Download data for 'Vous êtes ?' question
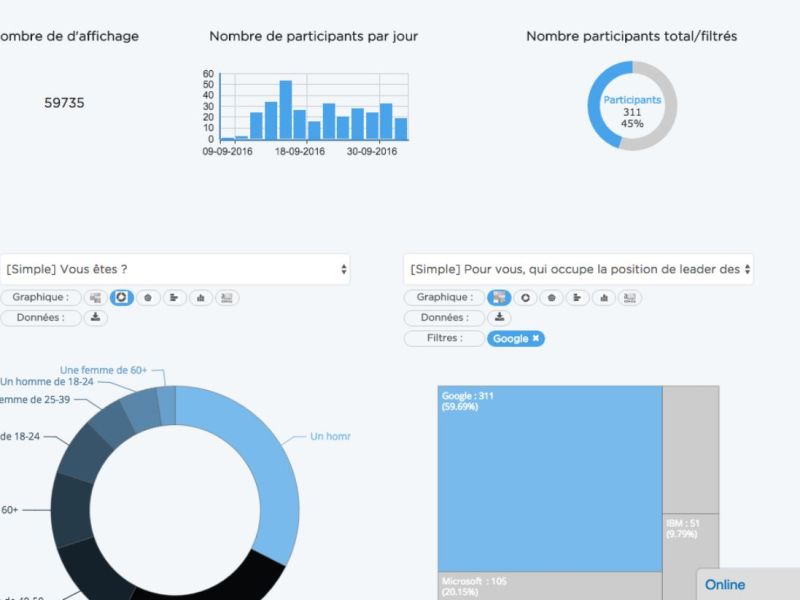Viewport: 800px width, 600px height. pyautogui.click(x=95, y=317)
